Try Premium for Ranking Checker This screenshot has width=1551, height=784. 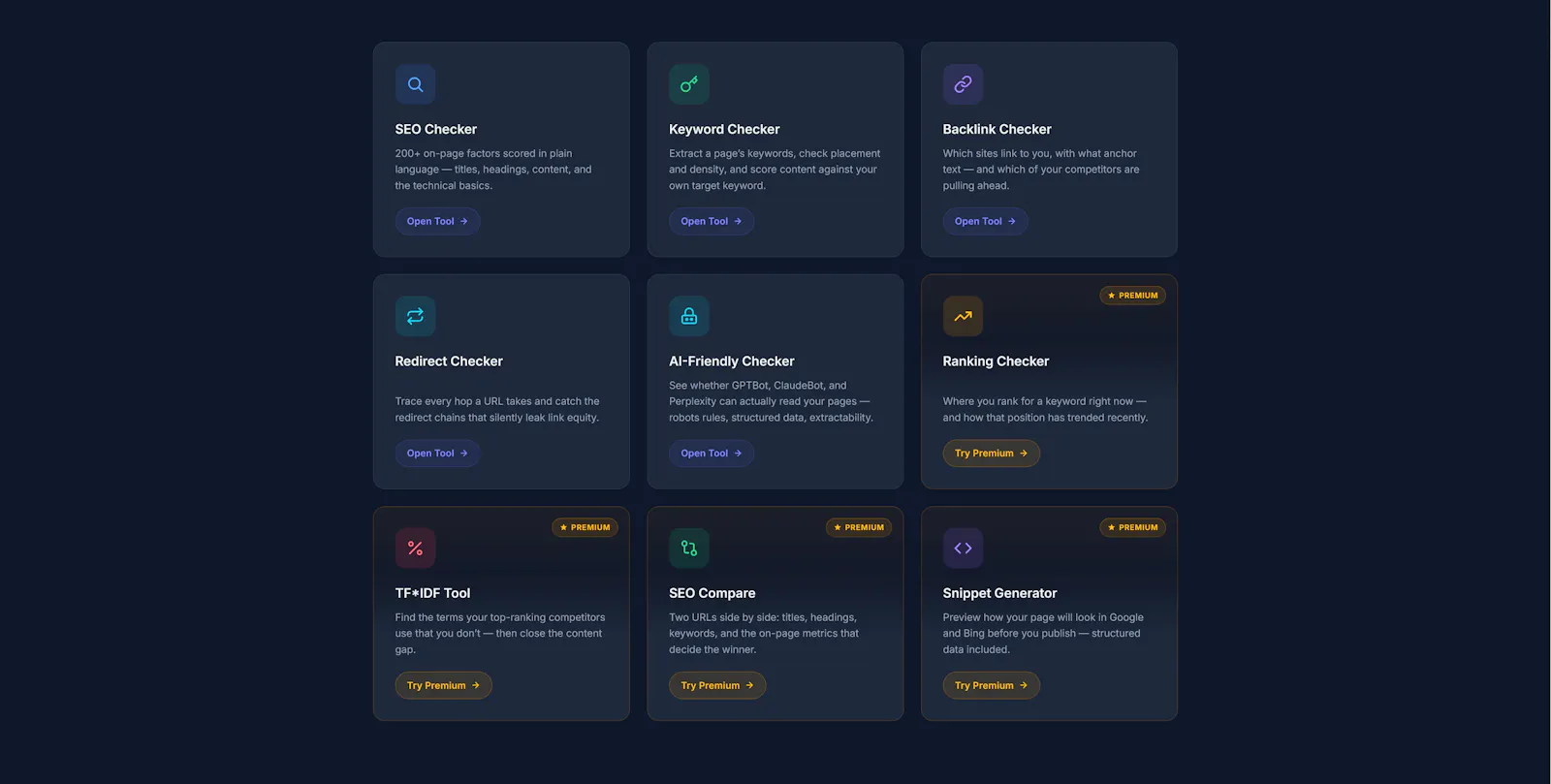point(991,454)
